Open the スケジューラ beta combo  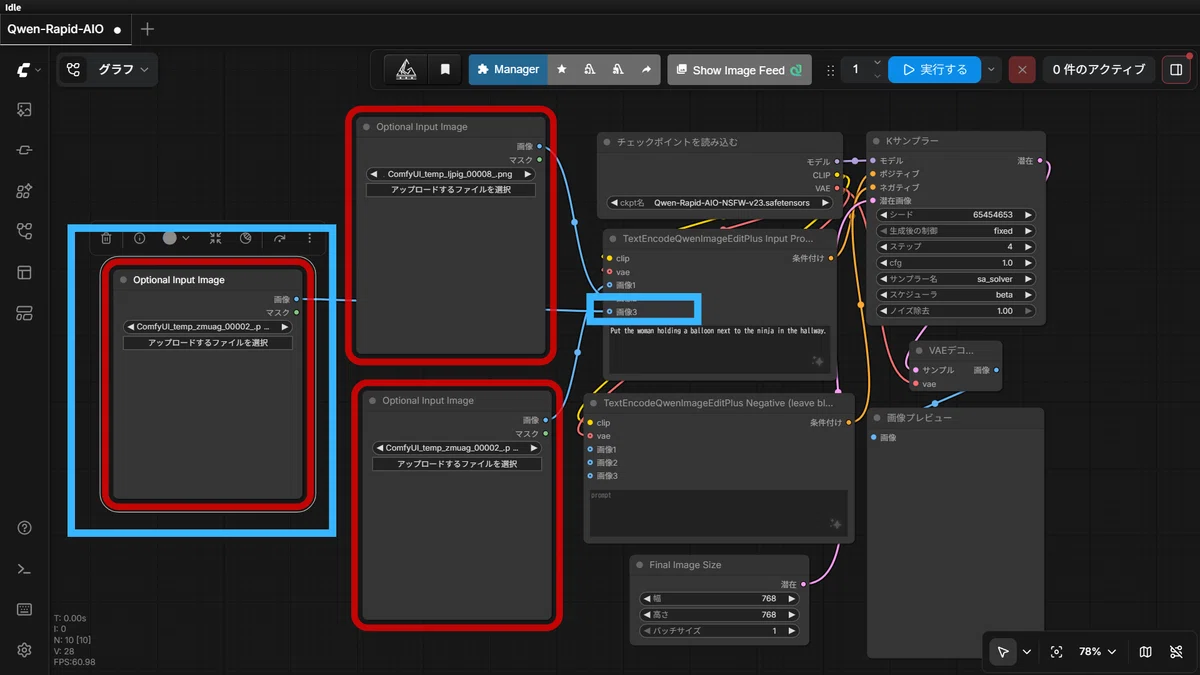955,295
